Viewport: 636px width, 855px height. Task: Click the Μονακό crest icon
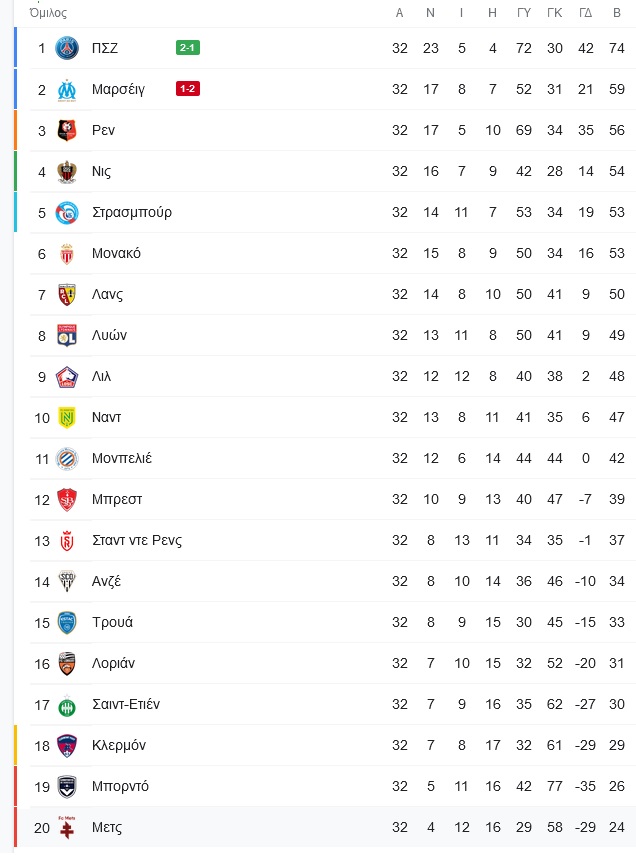[67, 254]
